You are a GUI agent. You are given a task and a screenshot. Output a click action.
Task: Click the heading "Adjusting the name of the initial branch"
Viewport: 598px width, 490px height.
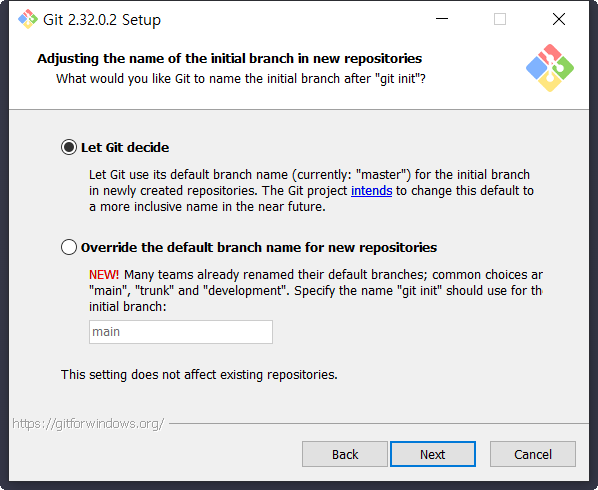229,58
